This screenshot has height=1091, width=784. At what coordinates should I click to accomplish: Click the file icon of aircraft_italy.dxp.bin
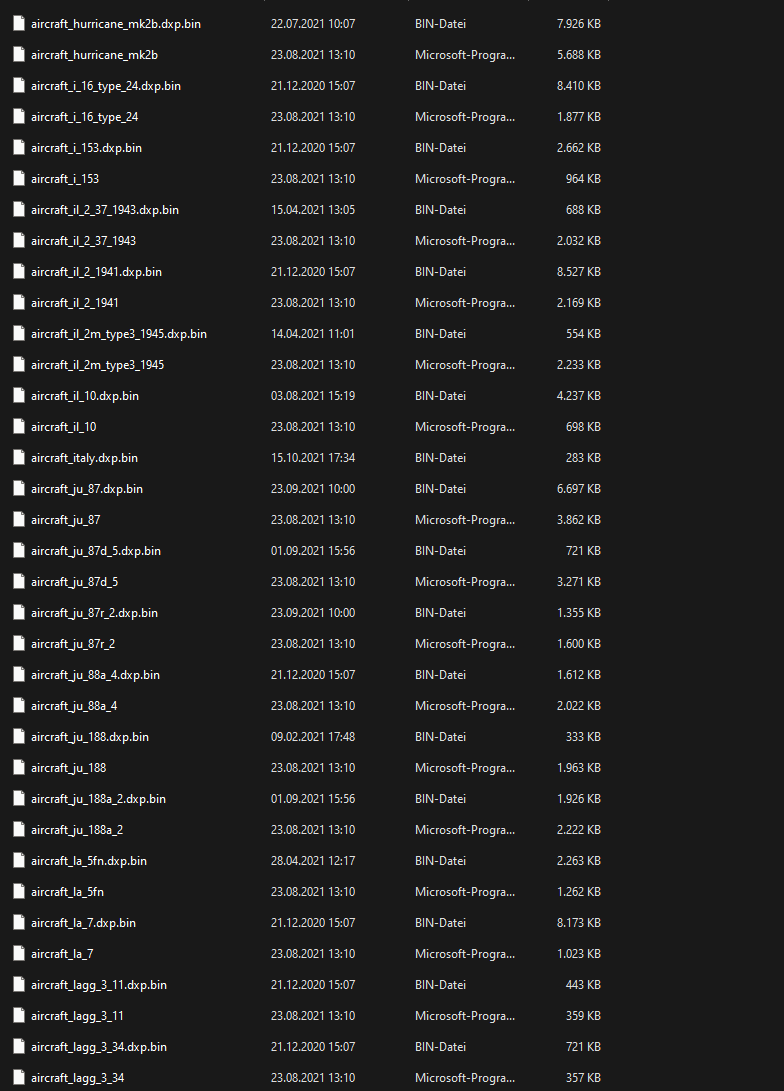[x=19, y=458]
